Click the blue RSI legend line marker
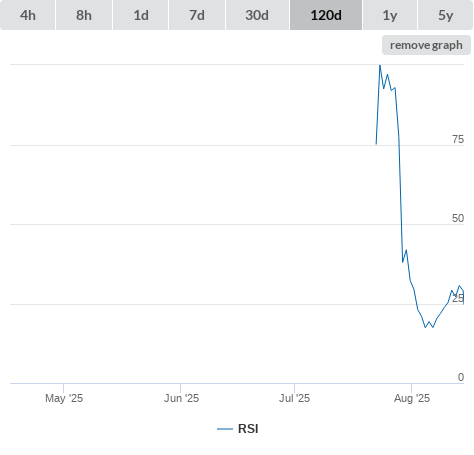 coord(225,429)
